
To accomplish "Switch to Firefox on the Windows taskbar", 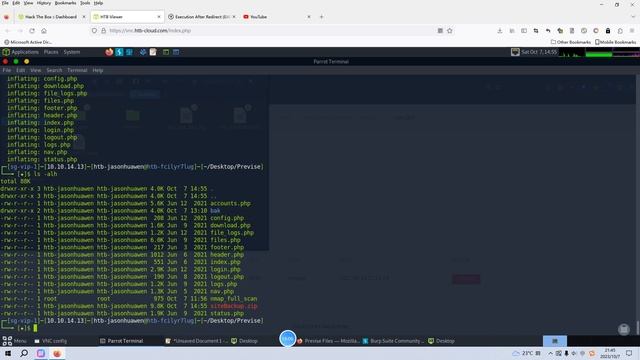I will click(57, 353).
